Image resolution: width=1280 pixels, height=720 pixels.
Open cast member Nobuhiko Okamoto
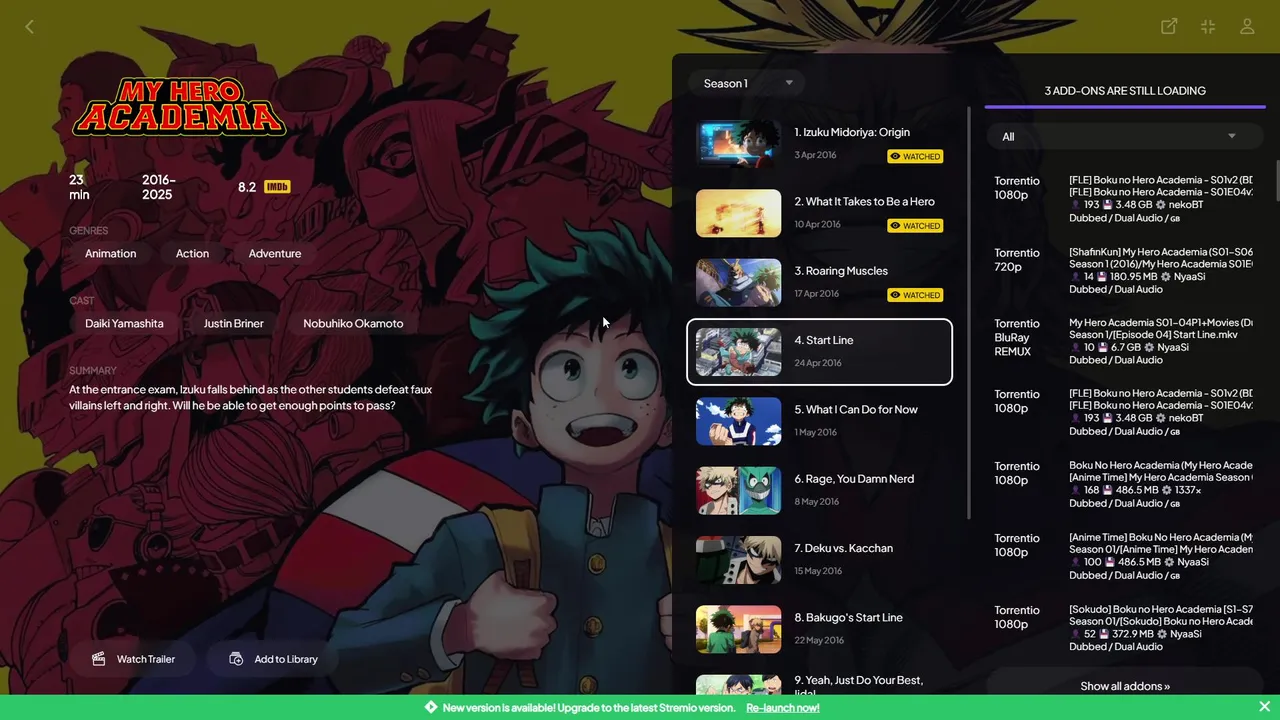(x=353, y=323)
